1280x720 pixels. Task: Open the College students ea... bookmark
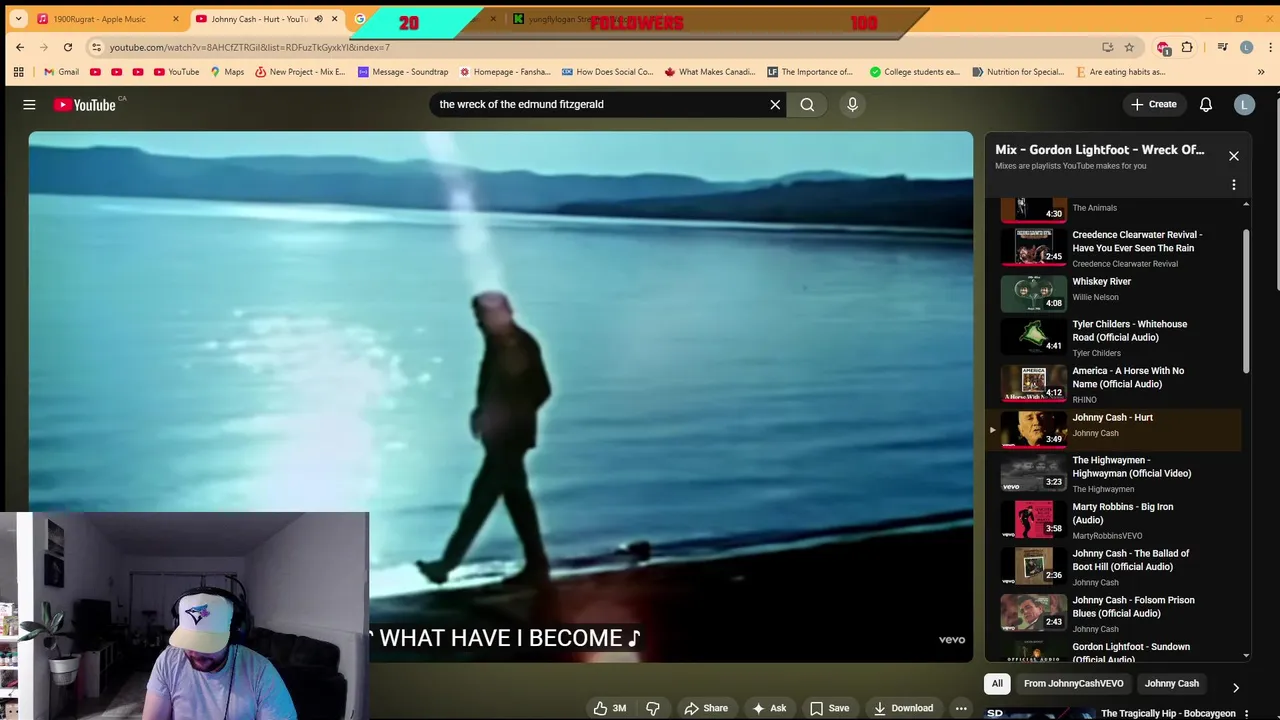pos(914,72)
